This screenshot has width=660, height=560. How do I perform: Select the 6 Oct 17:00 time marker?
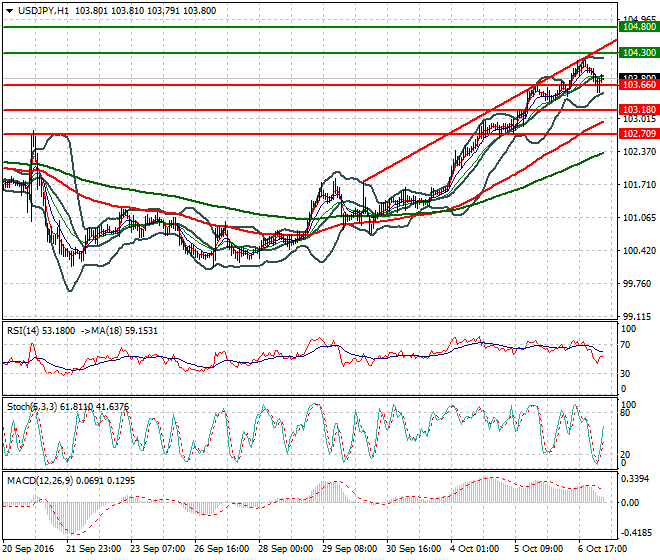point(602,549)
